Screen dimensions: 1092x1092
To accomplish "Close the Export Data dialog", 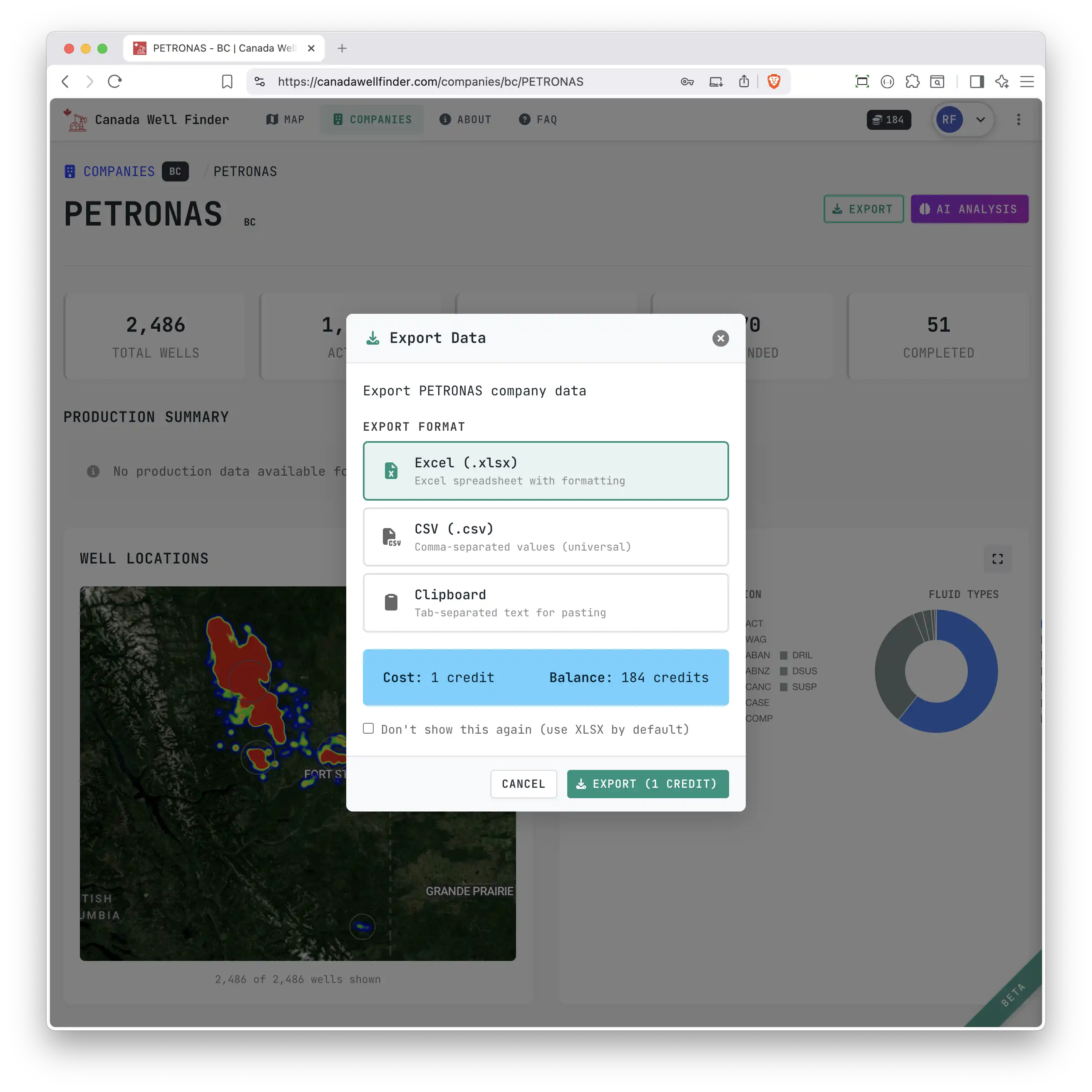I will coord(720,338).
